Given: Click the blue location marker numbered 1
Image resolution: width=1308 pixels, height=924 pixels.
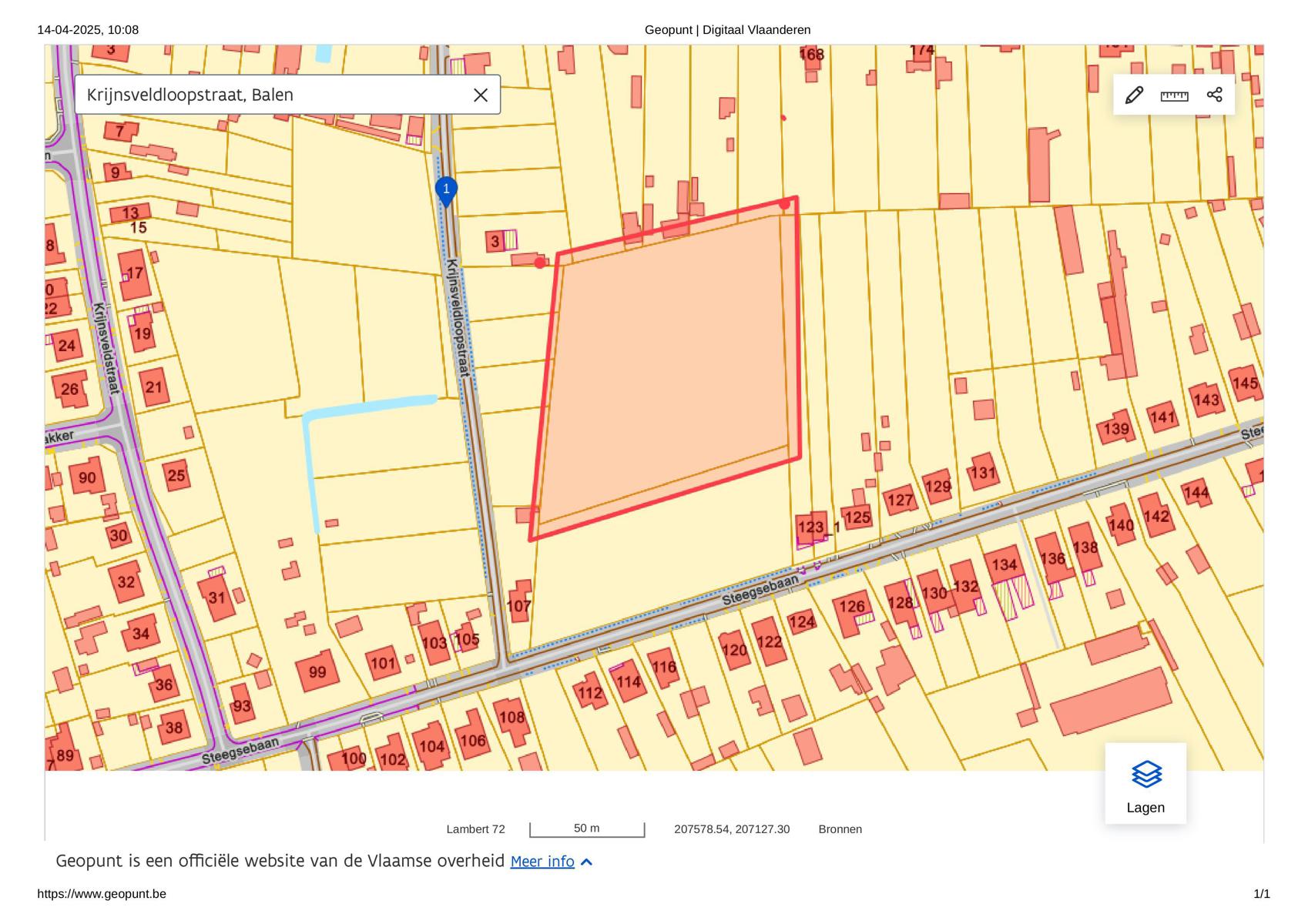Looking at the screenshot, I should coord(446,190).
